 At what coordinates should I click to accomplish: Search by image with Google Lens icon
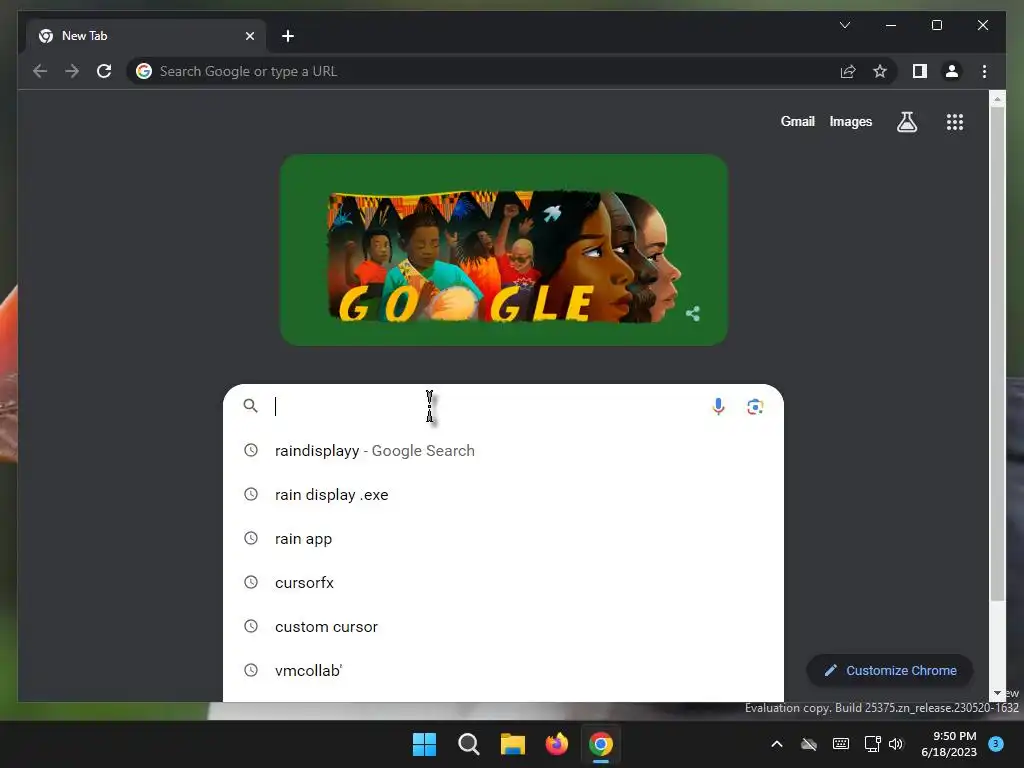tap(755, 406)
